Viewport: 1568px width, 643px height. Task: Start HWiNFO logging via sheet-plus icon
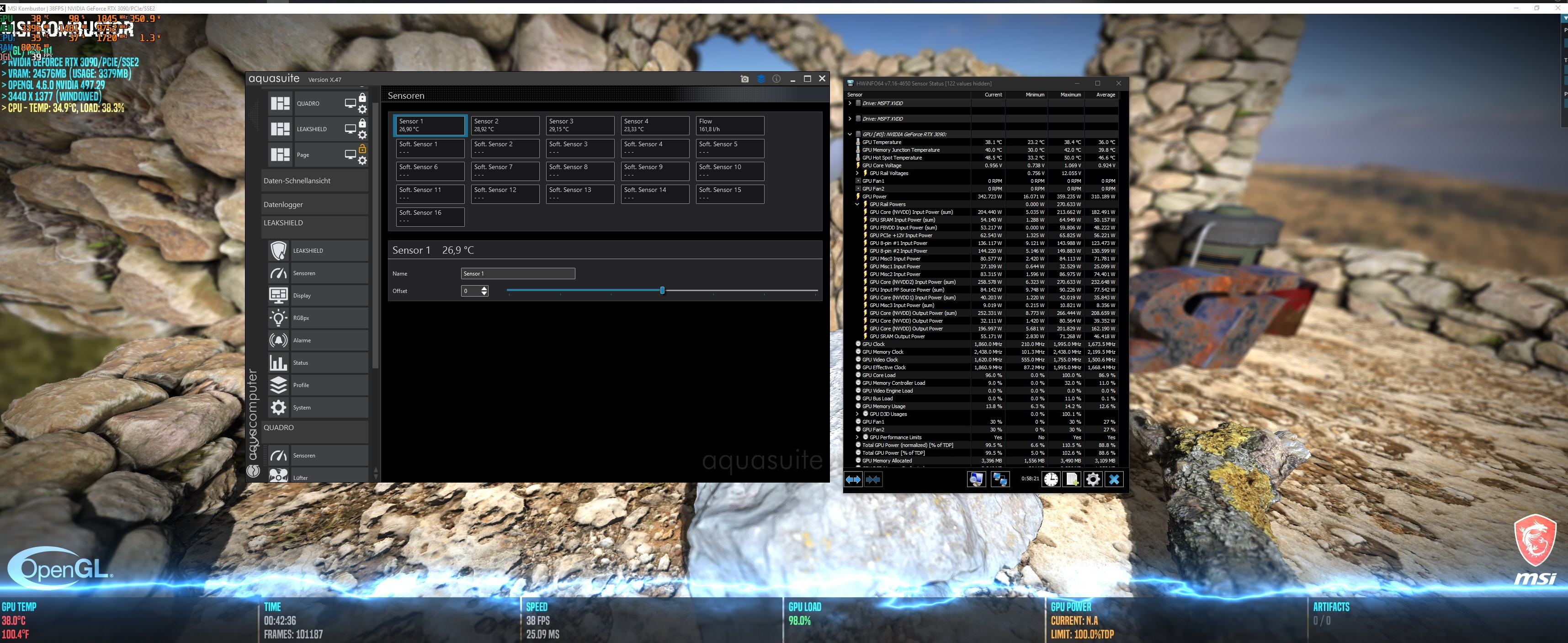click(x=1072, y=479)
